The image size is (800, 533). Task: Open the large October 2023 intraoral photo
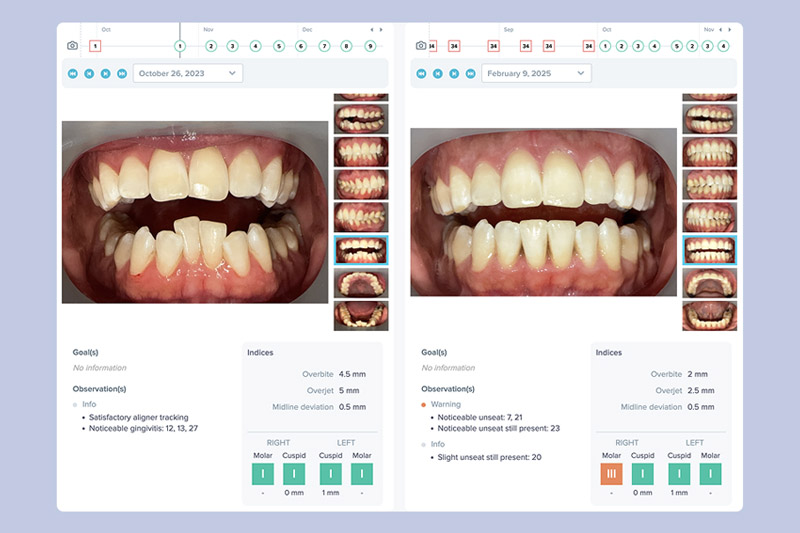[195, 212]
